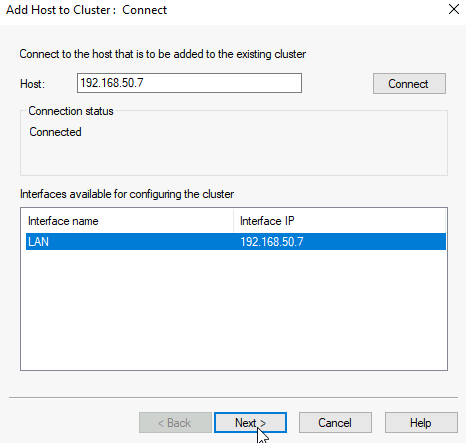This screenshot has height=443, width=466.
Task: Click the Add Host to Cluster title text
Action: tap(86, 10)
